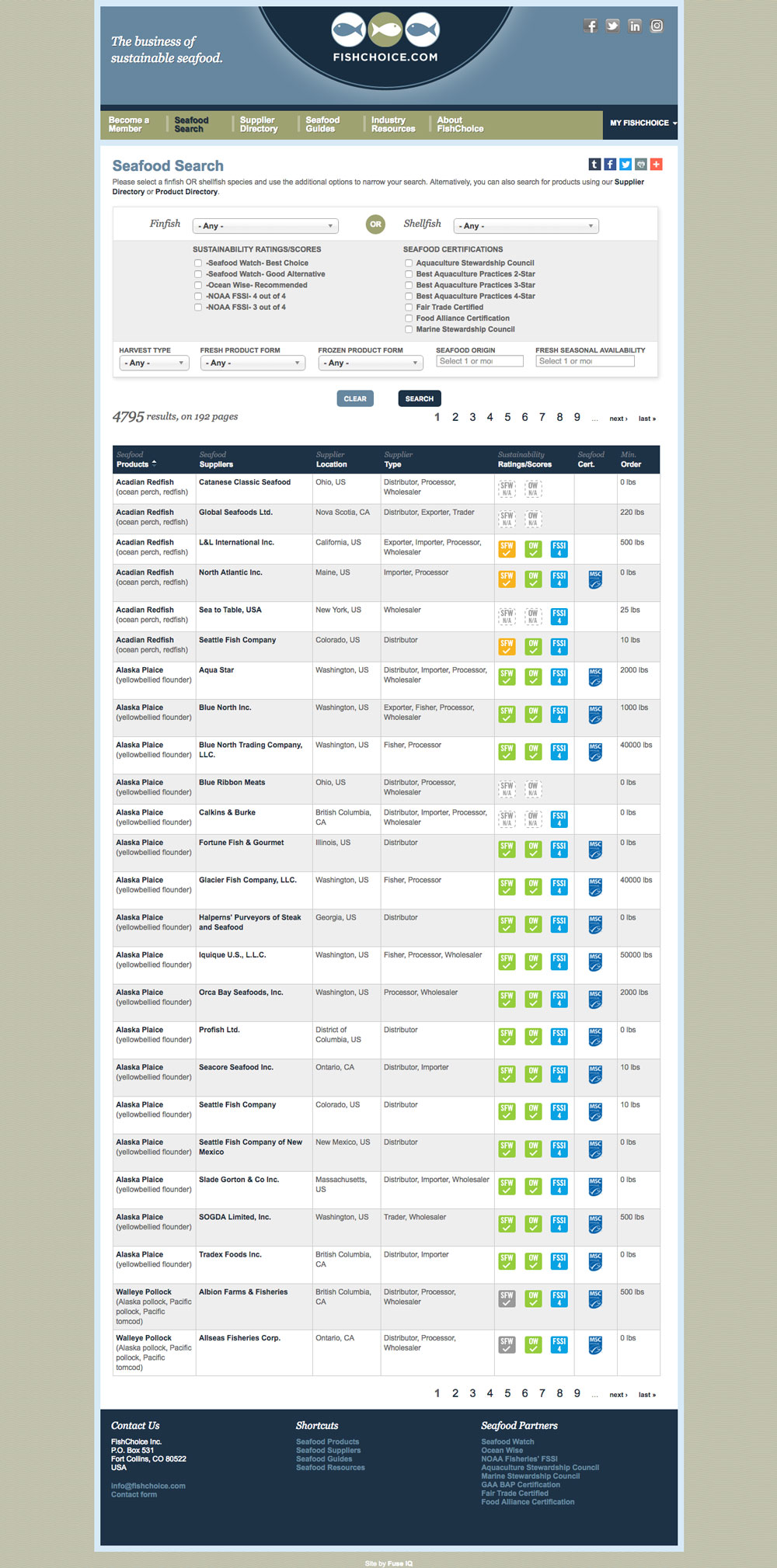Tick Marine Stewardship Council checkbox
Image resolution: width=777 pixels, height=1568 pixels.
tap(409, 329)
